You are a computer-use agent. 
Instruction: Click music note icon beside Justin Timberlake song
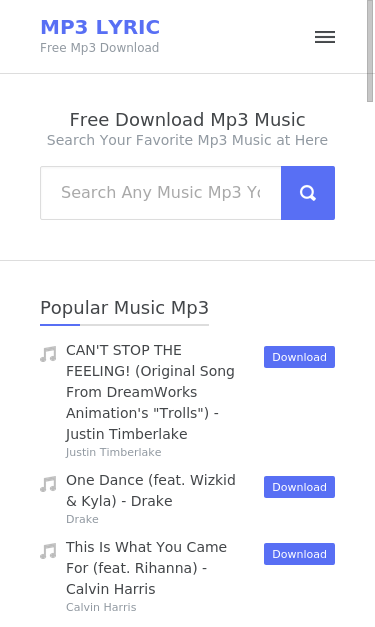pos(48,354)
